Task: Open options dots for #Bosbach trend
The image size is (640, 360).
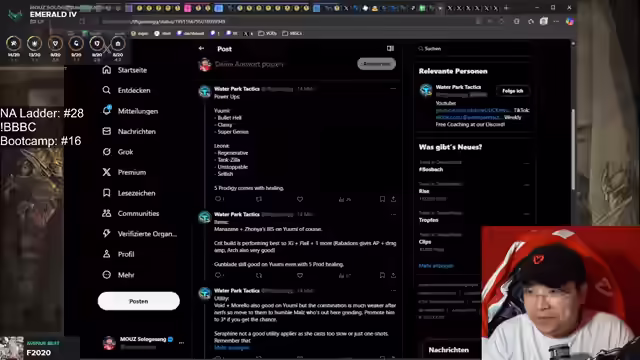Action: [526, 163]
